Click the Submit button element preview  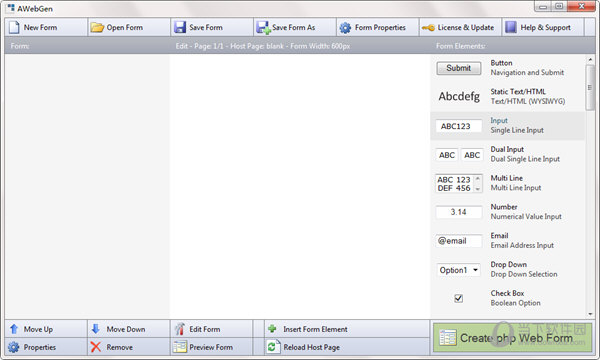pos(459,68)
